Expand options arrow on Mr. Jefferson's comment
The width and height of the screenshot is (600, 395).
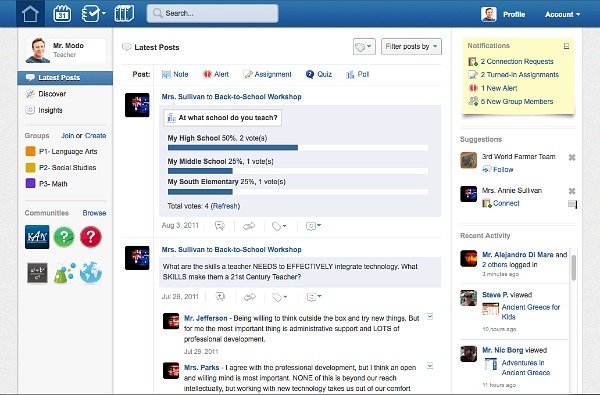tap(430, 317)
